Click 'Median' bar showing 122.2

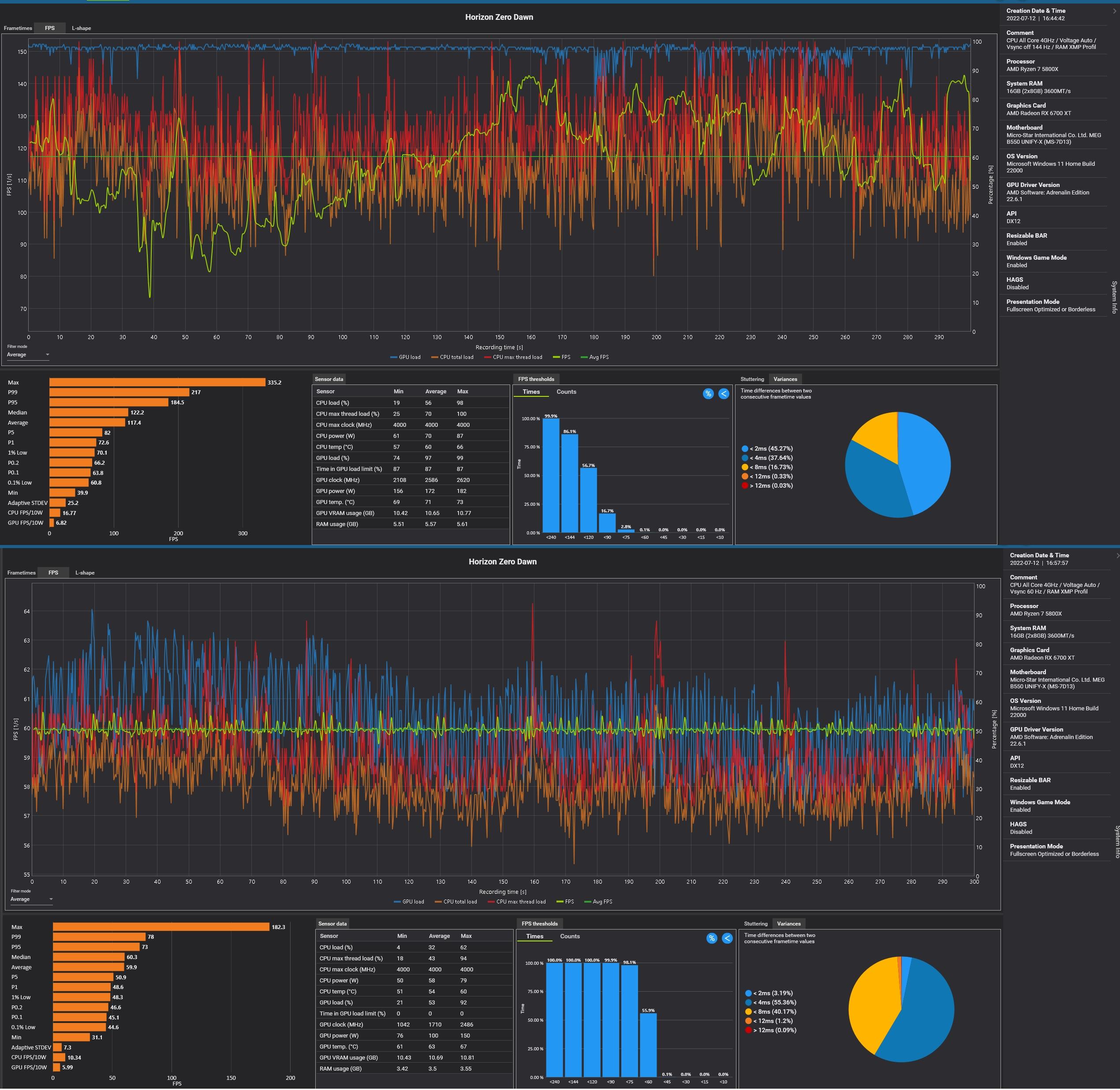click(89, 412)
